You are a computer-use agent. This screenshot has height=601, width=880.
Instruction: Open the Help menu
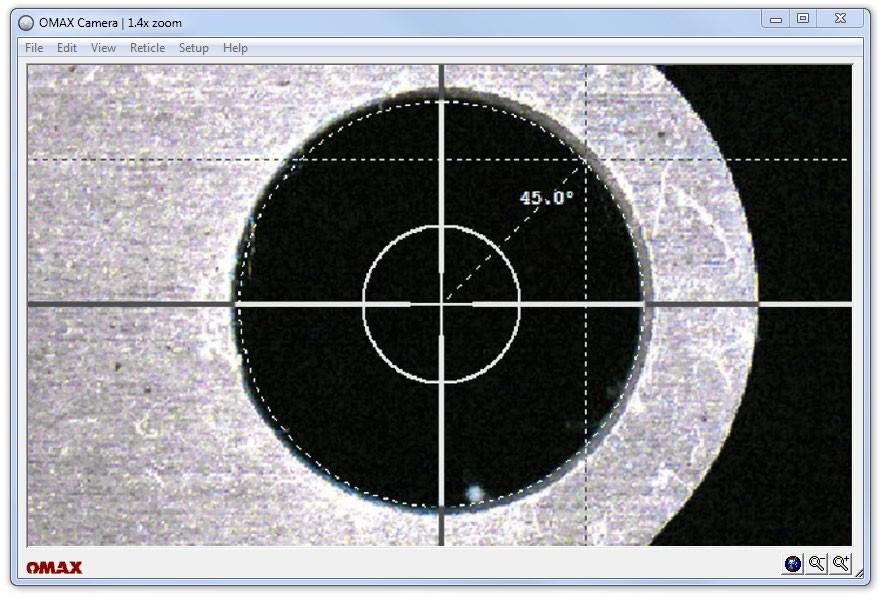(235, 48)
